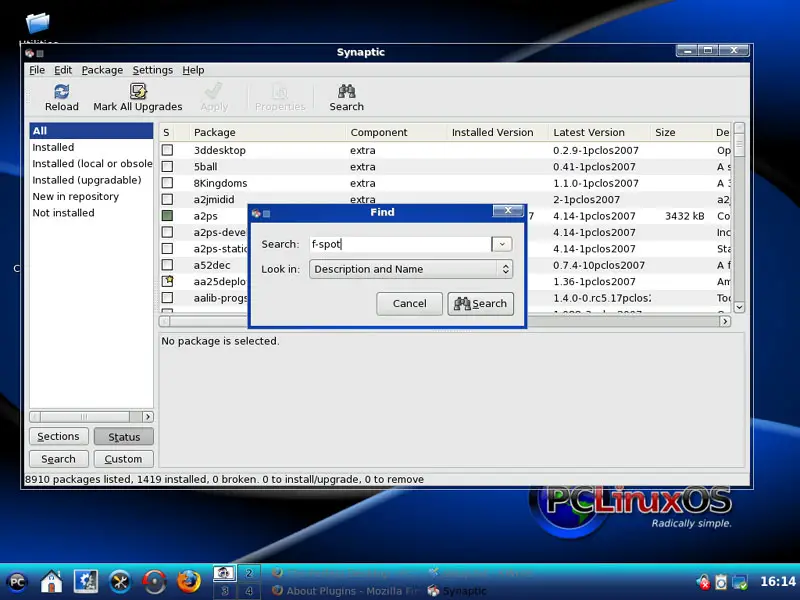Image resolution: width=800 pixels, height=600 pixels.
Task: Click Search button in Find dialog
Action: 481,304
